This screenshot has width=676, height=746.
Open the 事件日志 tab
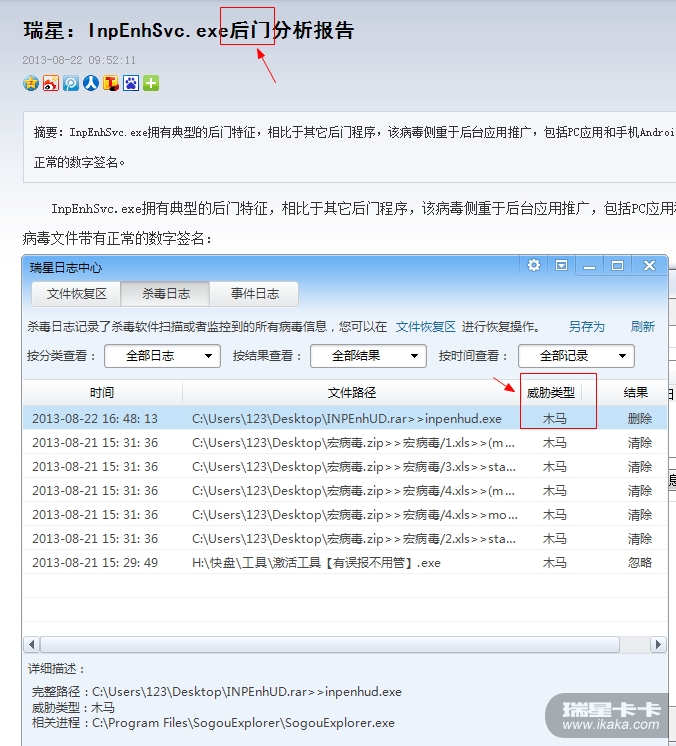[x=255, y=294]
